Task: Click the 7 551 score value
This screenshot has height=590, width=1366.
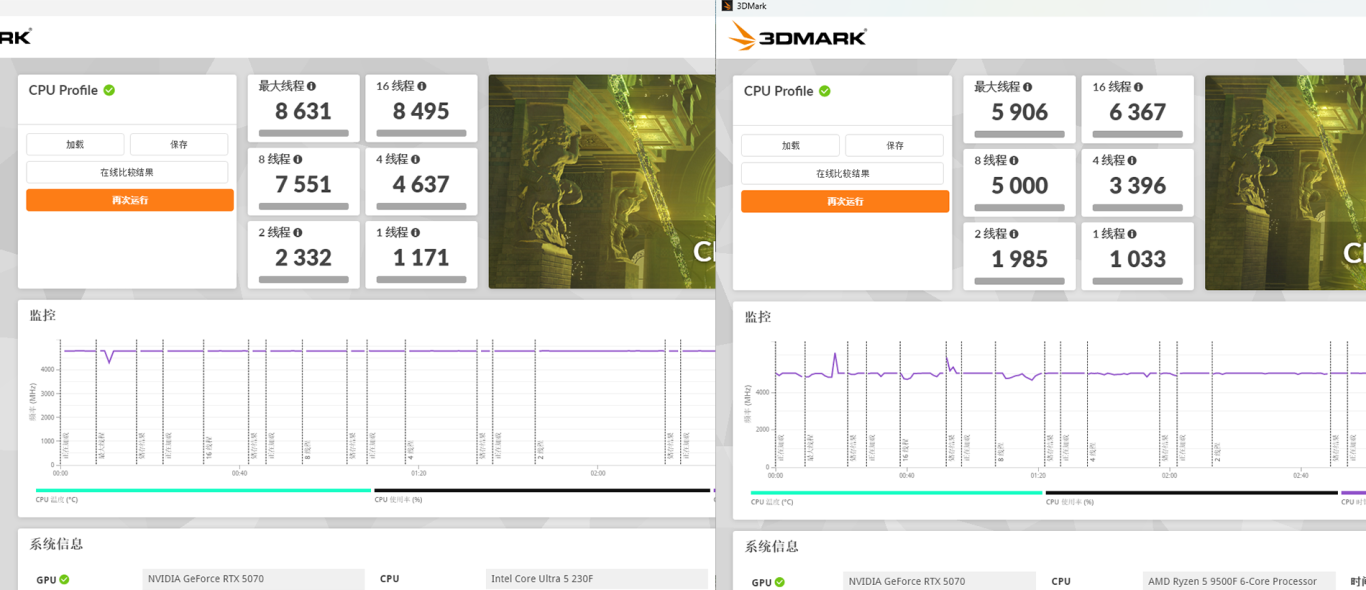Action: click(x=303, y=184)
